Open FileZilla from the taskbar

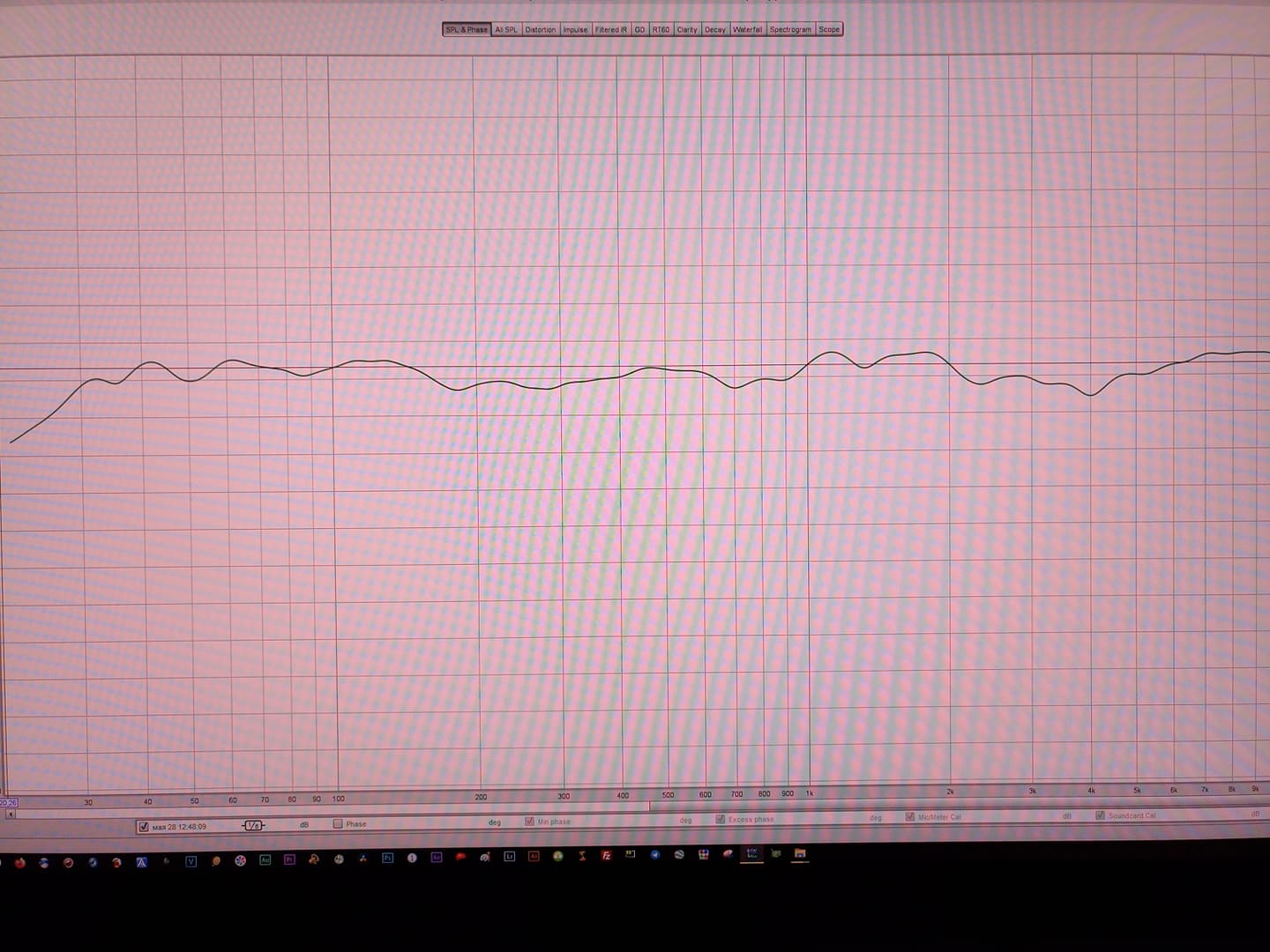(x=607, y=855)
